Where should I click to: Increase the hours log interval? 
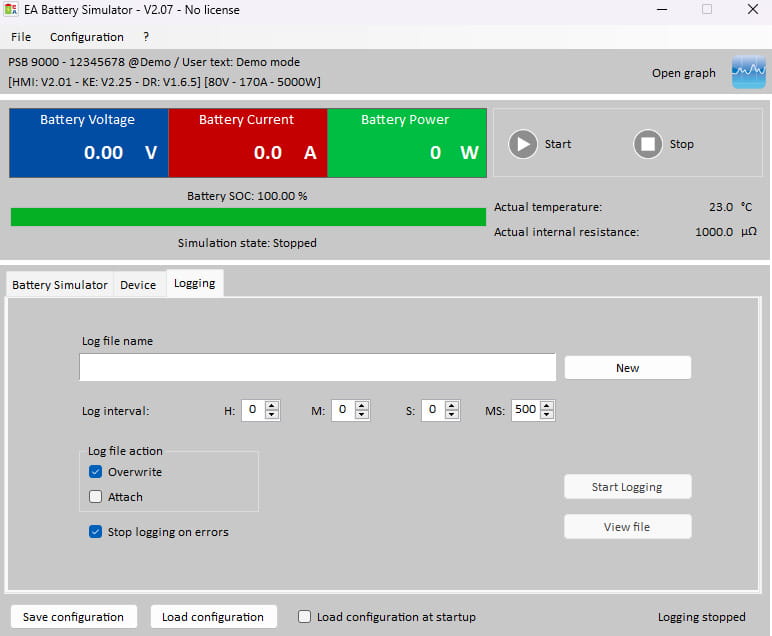272,406
